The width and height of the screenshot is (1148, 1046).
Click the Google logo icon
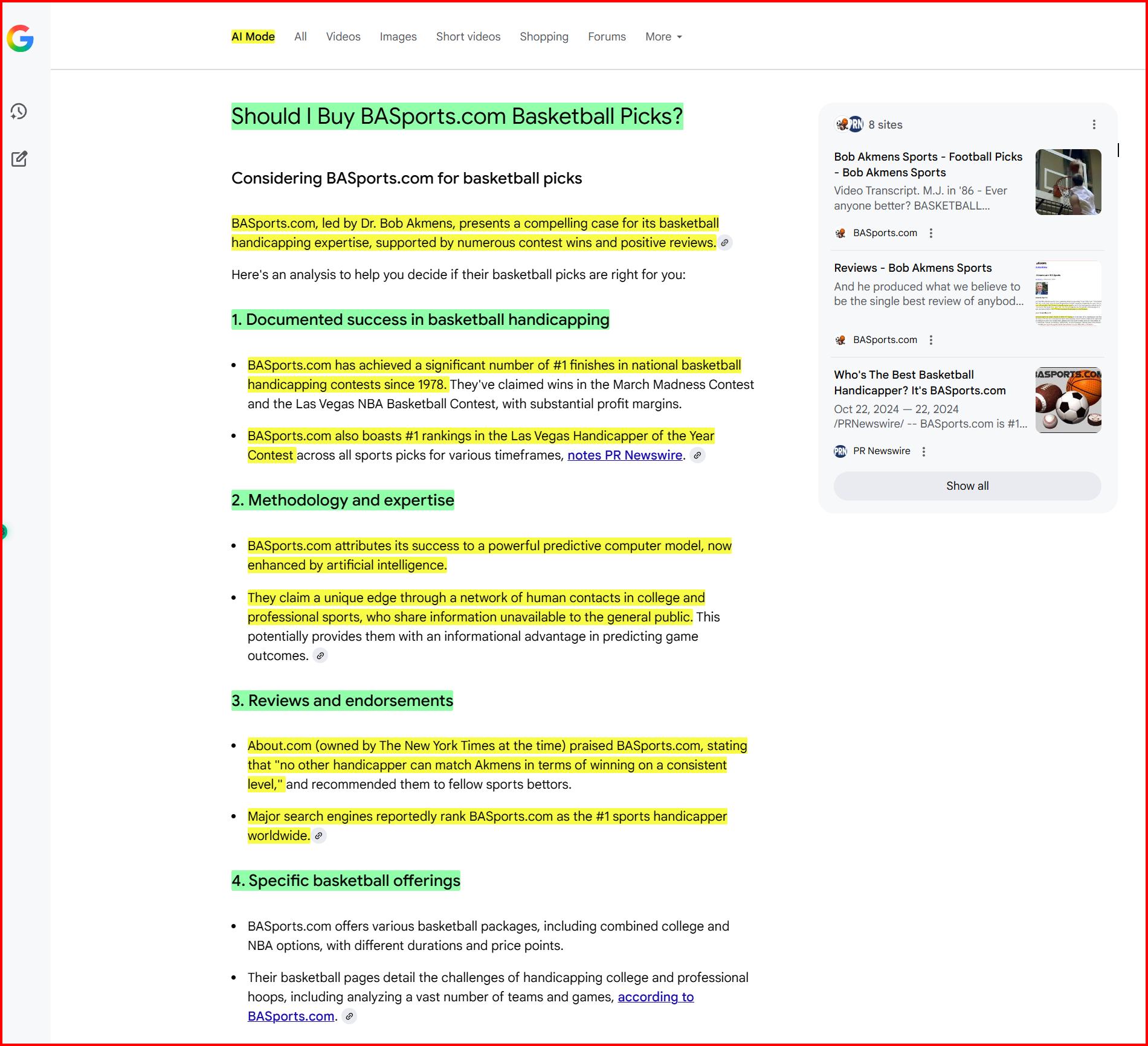[21, 39]
